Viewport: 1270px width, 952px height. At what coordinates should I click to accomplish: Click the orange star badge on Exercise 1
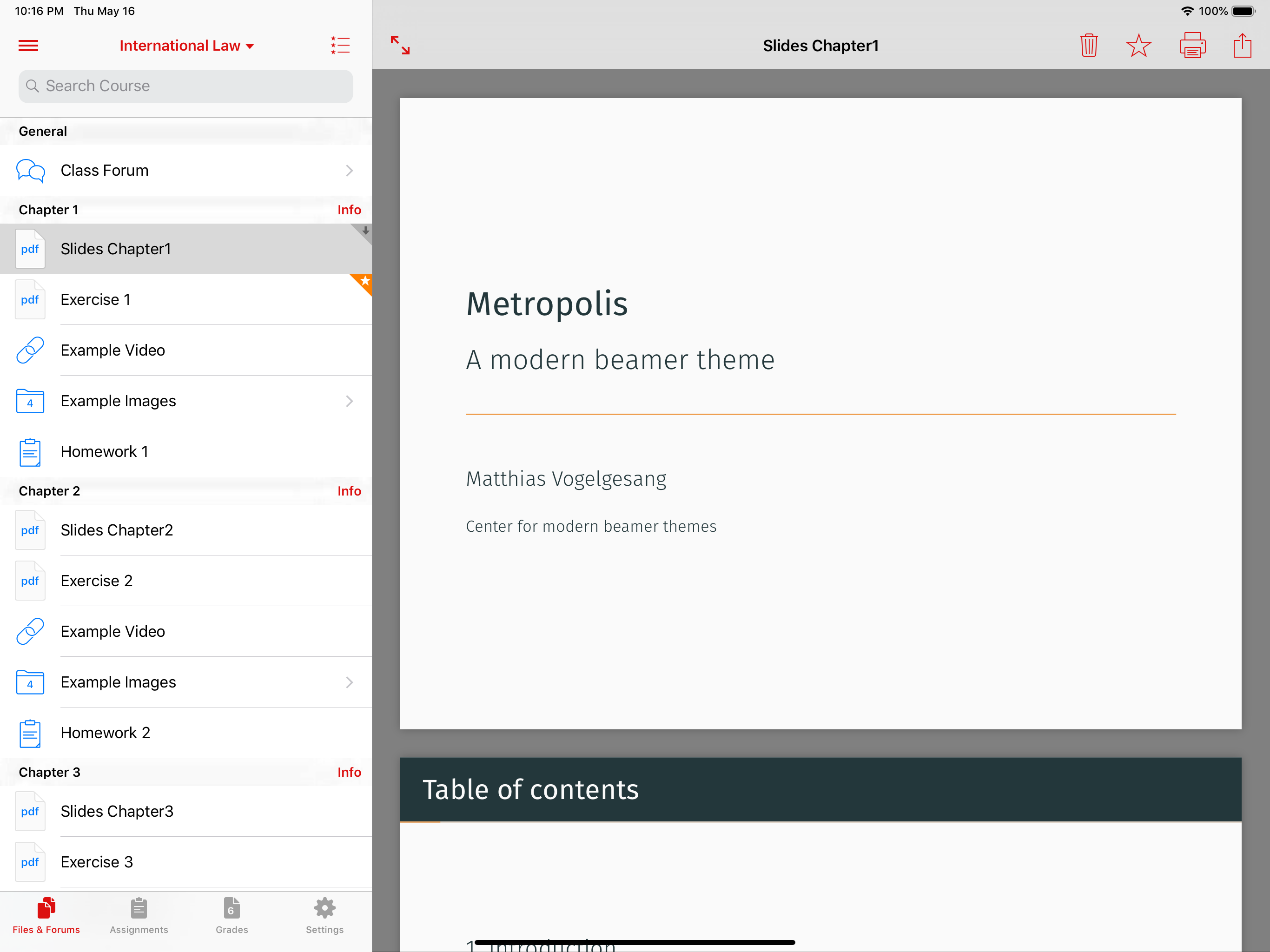click(x=364, y=283)
